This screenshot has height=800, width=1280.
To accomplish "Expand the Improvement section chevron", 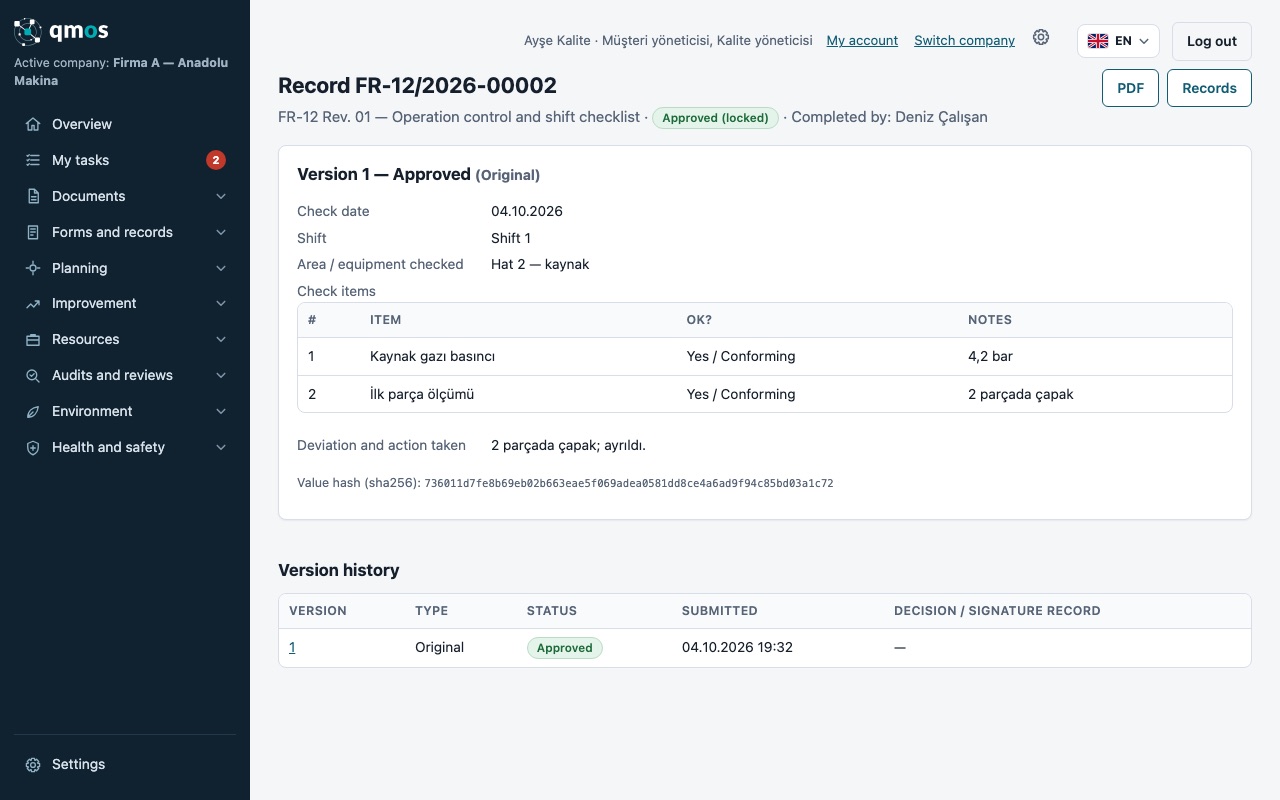I will 221,303.
